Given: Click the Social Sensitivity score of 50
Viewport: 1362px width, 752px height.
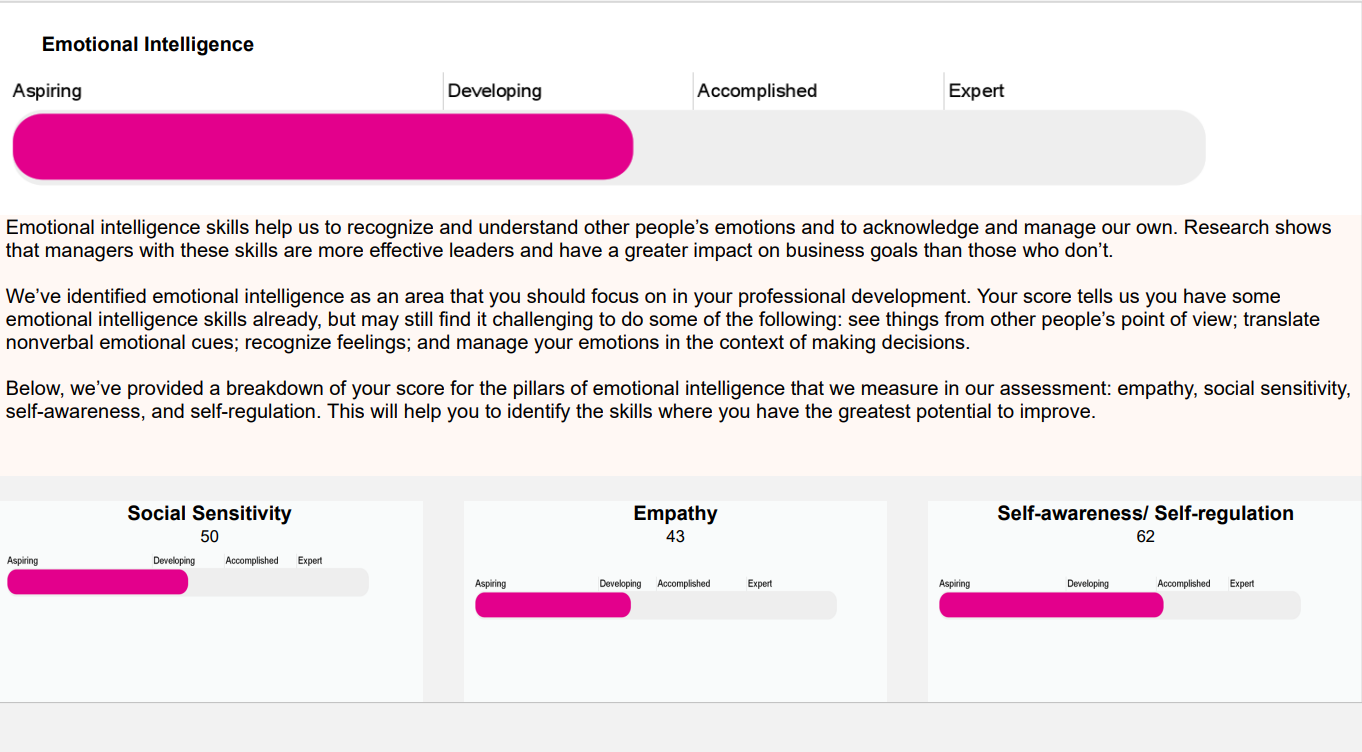Looking at the screenshot, I should coord(209,537).
